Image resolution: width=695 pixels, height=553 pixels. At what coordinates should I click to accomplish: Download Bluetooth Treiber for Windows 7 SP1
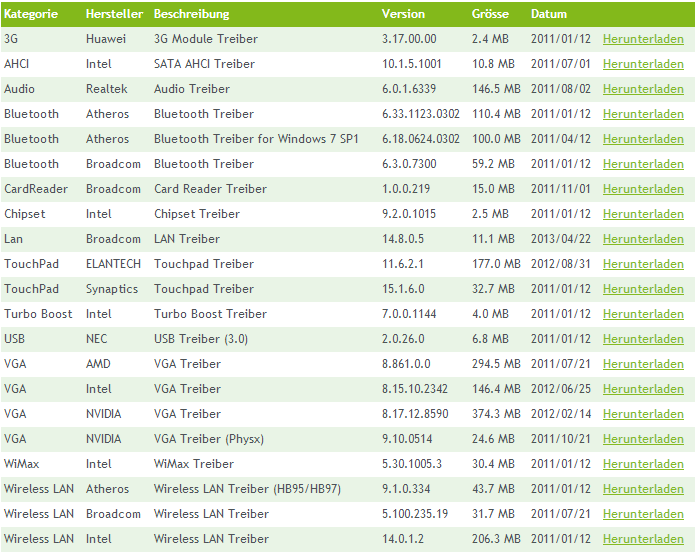click(x=643, y=139)
